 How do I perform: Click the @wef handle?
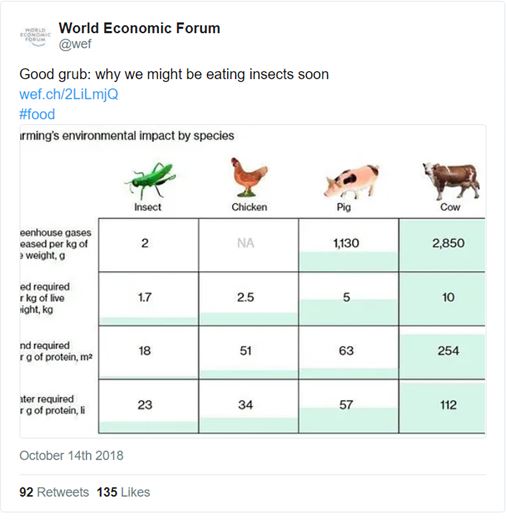(75, 44)
